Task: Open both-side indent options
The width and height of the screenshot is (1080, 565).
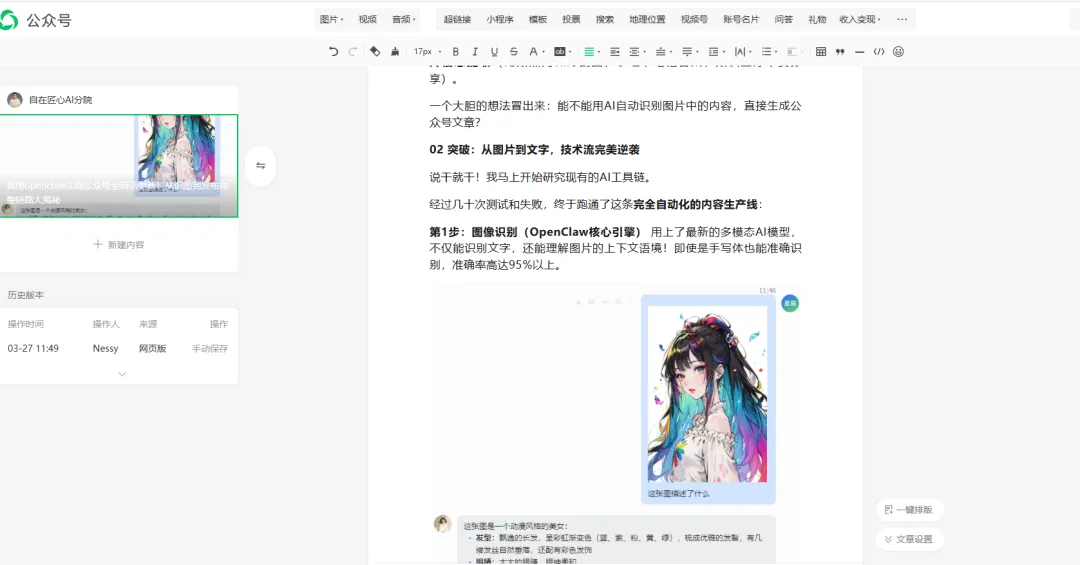Action: coord(635,52)
